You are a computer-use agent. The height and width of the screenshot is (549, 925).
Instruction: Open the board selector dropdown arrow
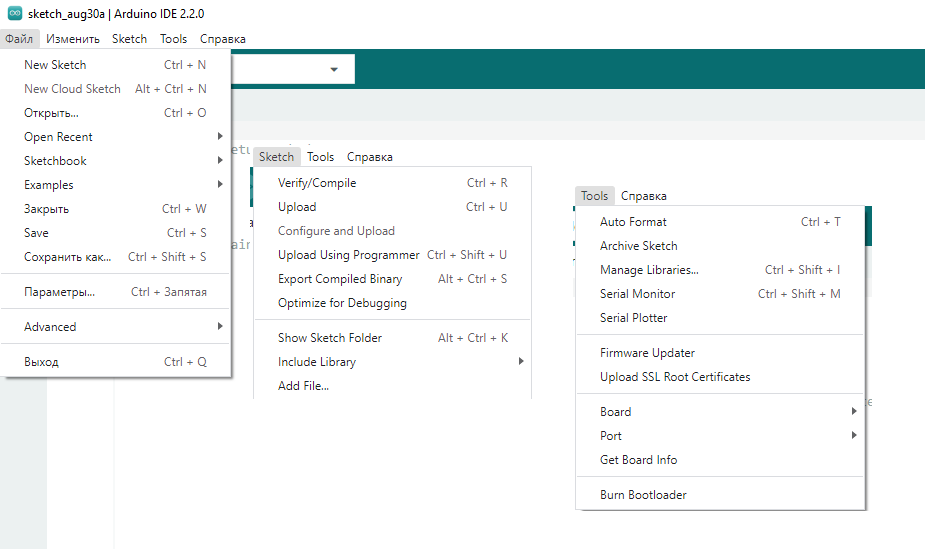[334, 70]
